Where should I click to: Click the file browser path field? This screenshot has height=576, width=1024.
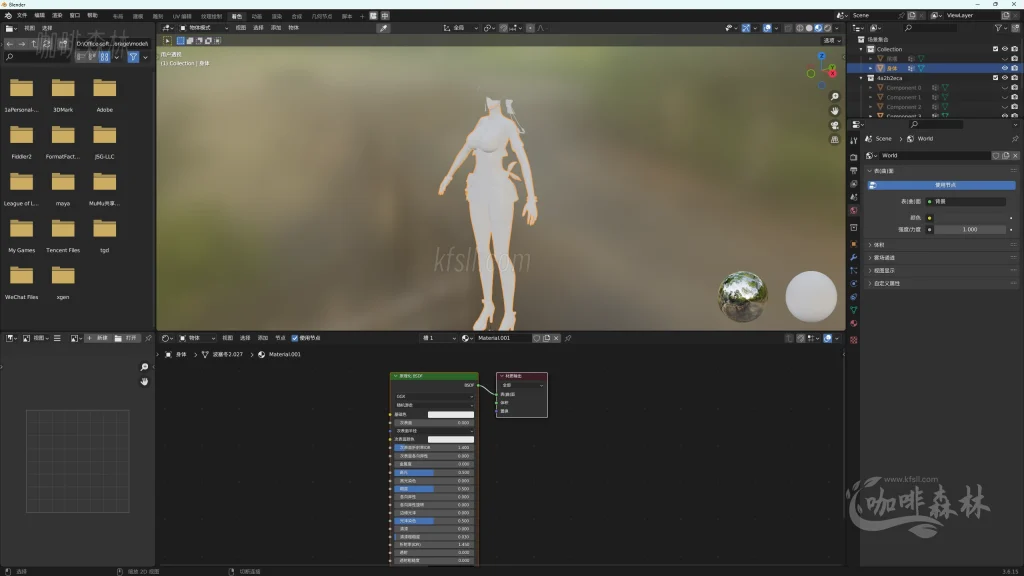coord(112,44)
